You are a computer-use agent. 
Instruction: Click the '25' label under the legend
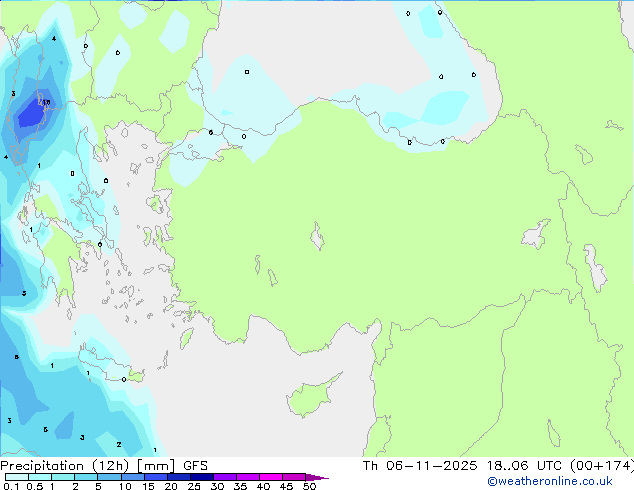tap(194, 486)
